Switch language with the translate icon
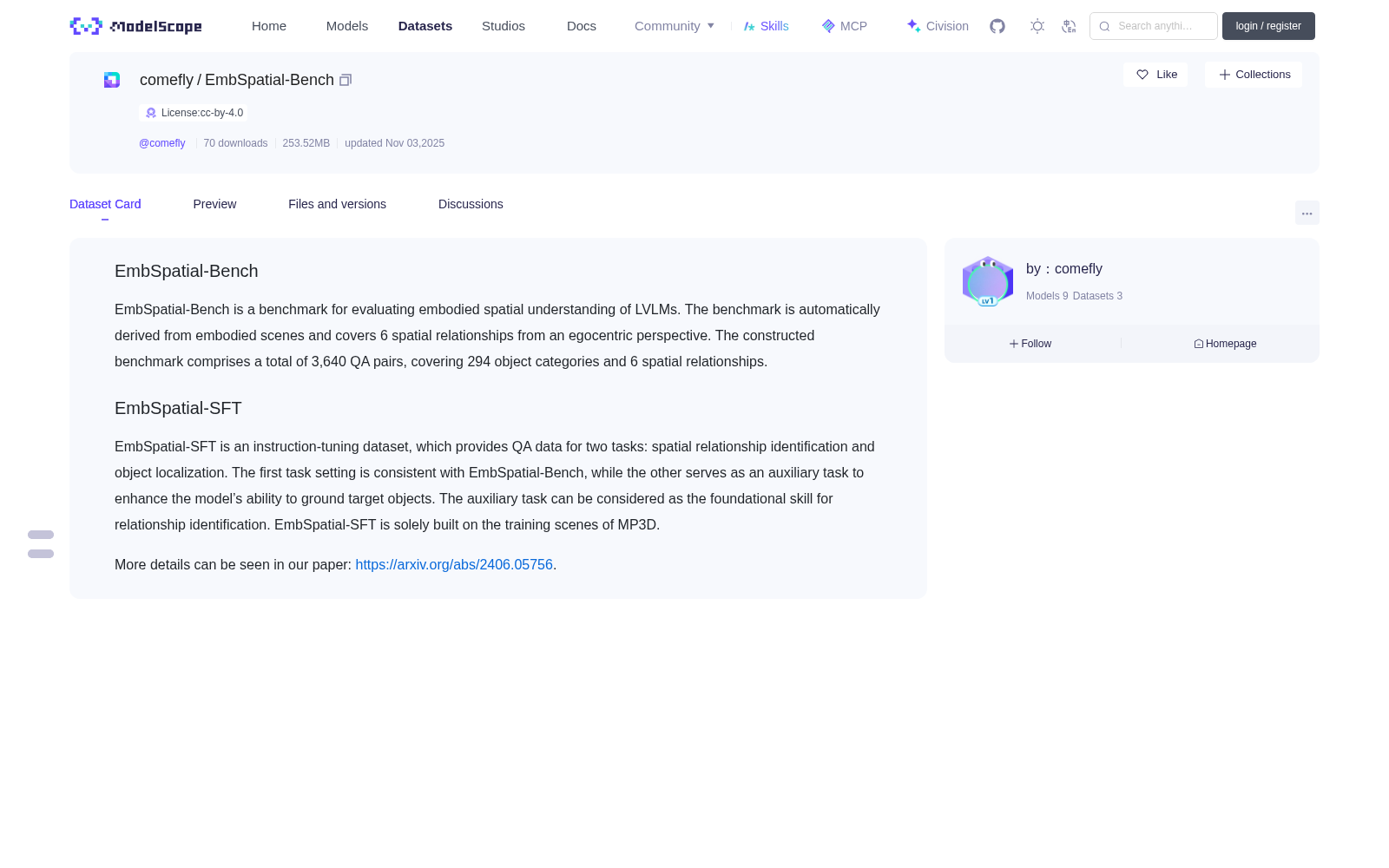 point(1069,26)
